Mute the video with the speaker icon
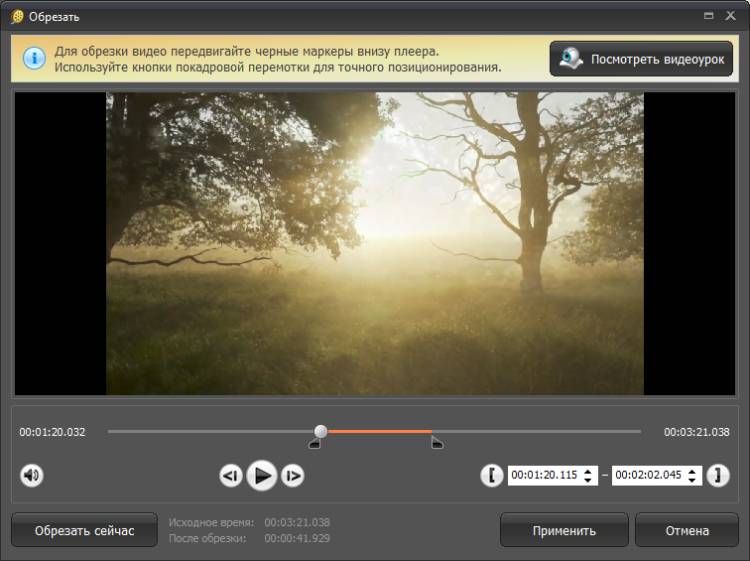Viewport: 750px width, 561px height. (32, 476)
